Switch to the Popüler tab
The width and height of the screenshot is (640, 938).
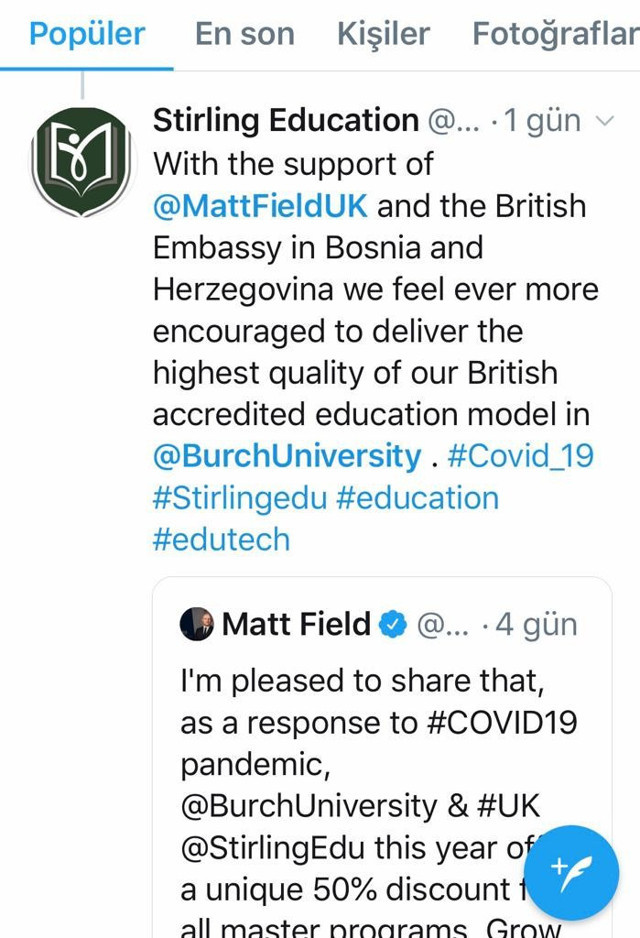tap(87, 34)
